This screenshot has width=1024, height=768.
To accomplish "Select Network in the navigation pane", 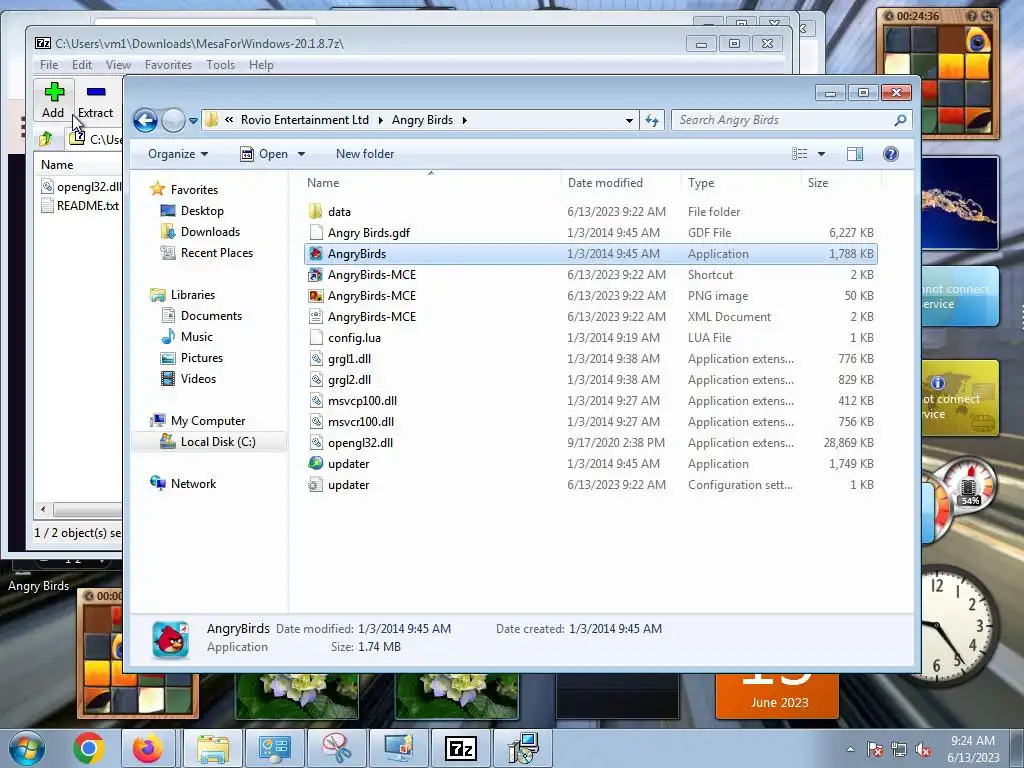I will (x=193, y=484).
